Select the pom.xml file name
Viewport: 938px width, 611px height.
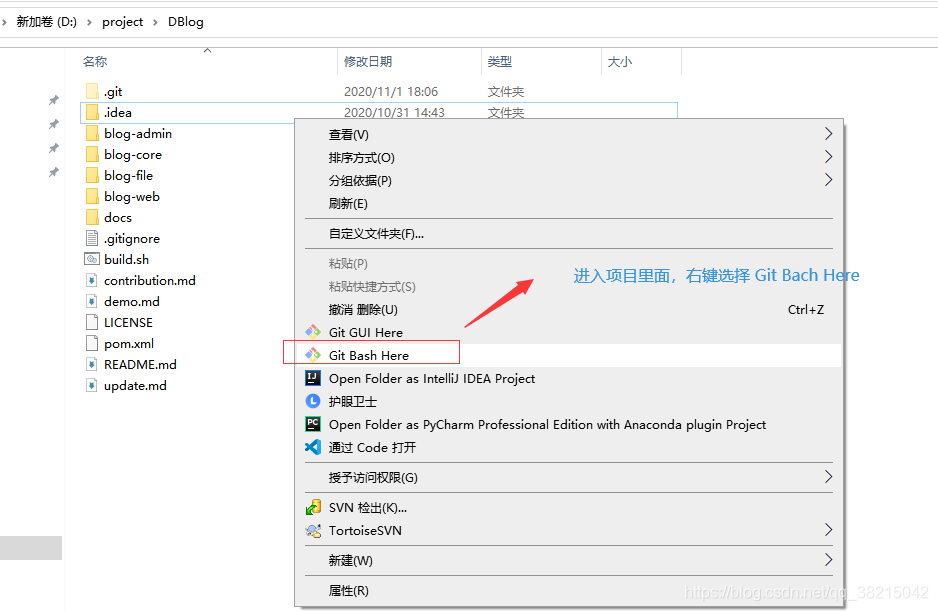[129, 344]
